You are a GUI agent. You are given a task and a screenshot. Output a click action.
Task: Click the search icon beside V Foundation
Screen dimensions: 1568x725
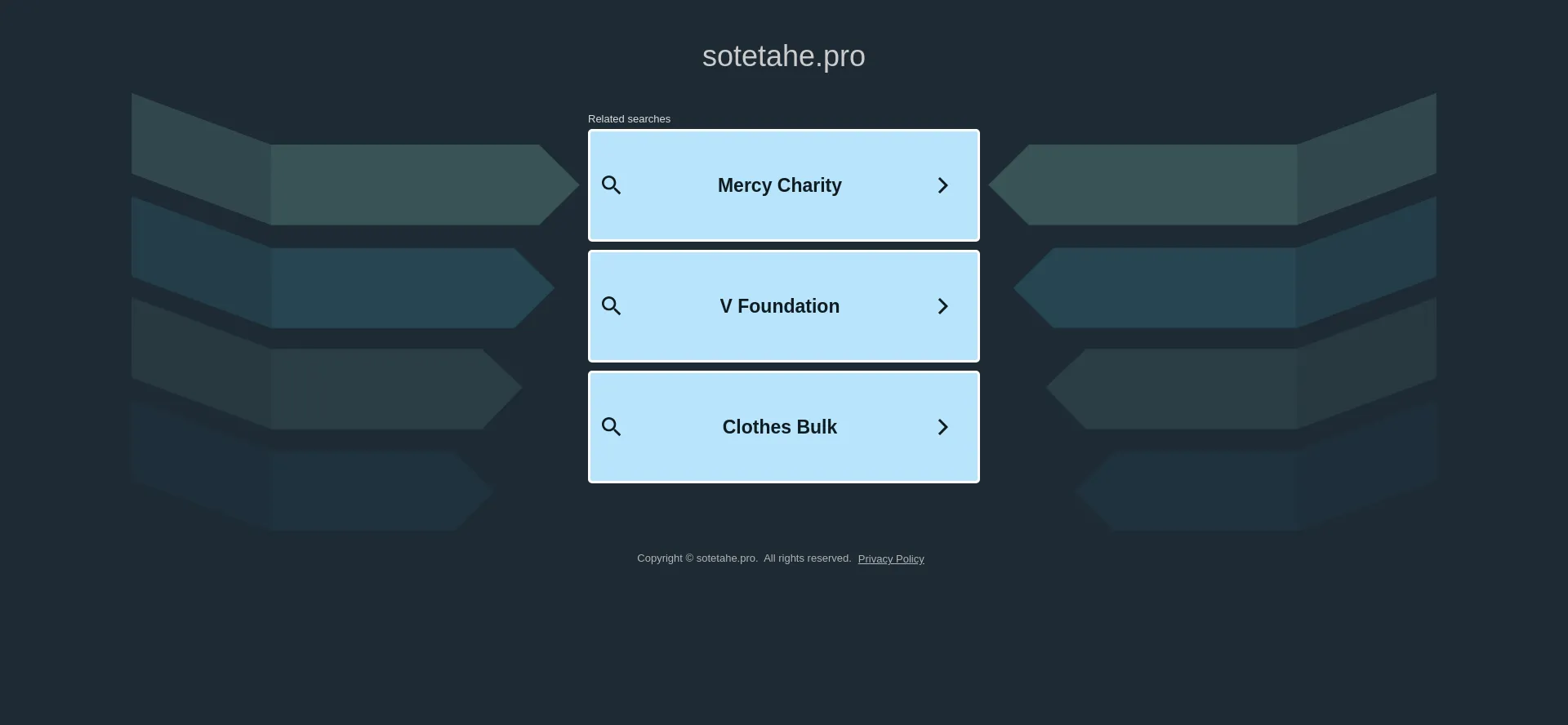click(611, 306)
